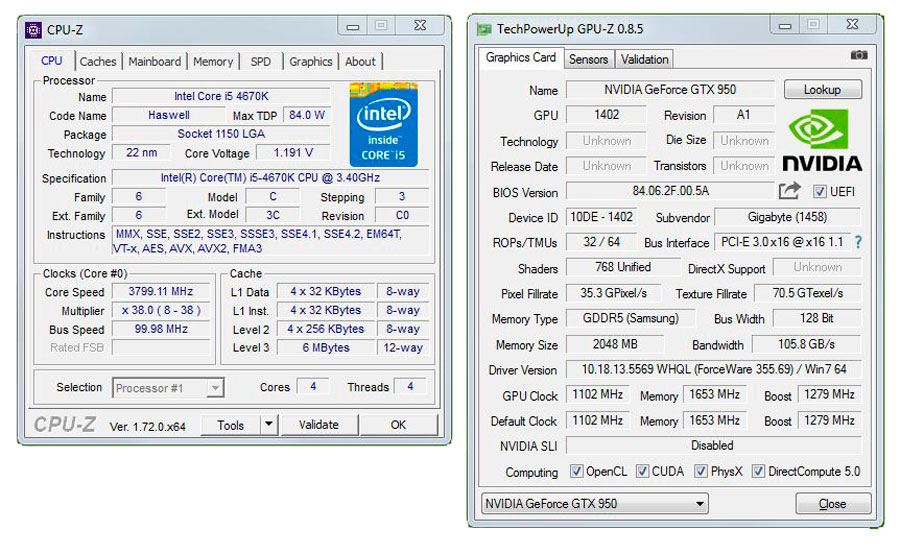Viewport: 900px width, 554px height.
Task: Minimize the GPU-Z window
Action: point(785,25)
